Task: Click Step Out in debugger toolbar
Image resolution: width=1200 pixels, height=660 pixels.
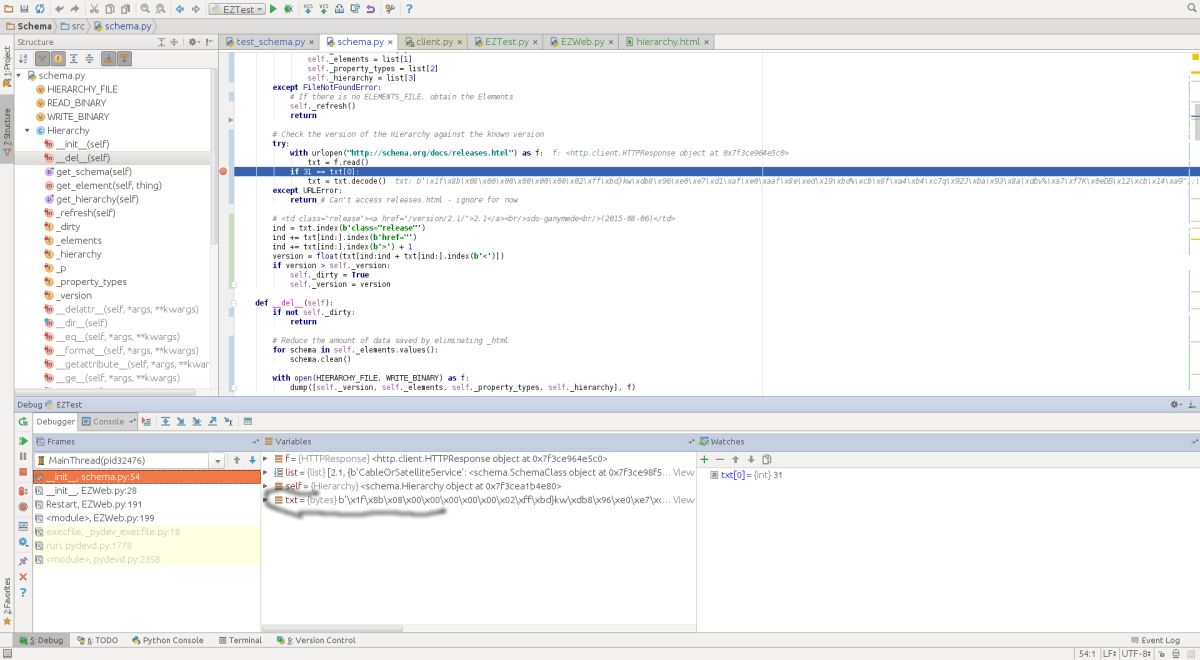Action: (212, 421)
